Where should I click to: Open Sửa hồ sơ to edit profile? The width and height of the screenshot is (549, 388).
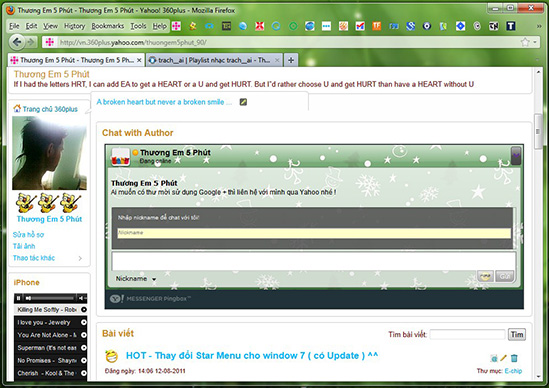point(28,235)
